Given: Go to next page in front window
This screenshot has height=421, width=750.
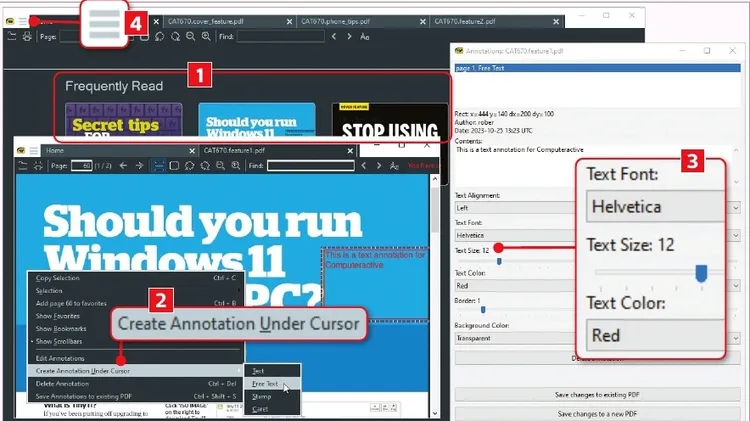Looking at the screenshot, I should tap(139, 166).
